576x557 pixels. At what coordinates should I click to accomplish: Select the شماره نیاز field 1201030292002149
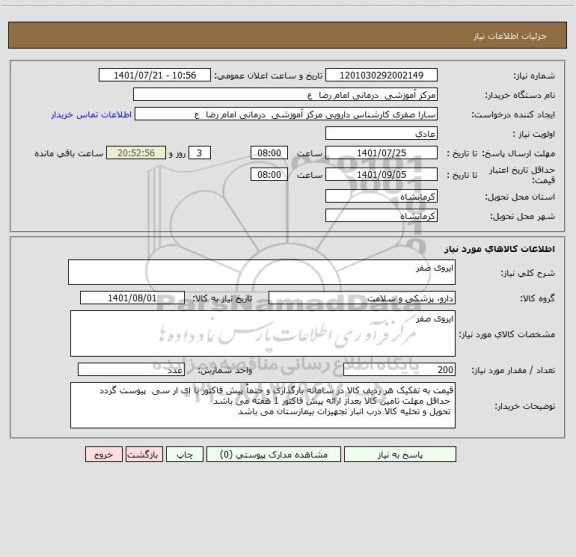click(x=381, y=75)
